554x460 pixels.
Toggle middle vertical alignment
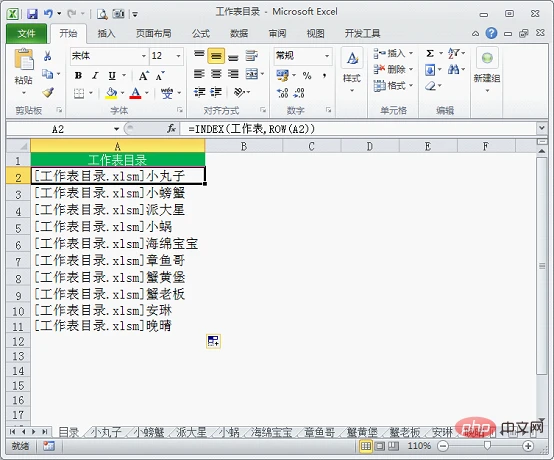click(216, 55)
